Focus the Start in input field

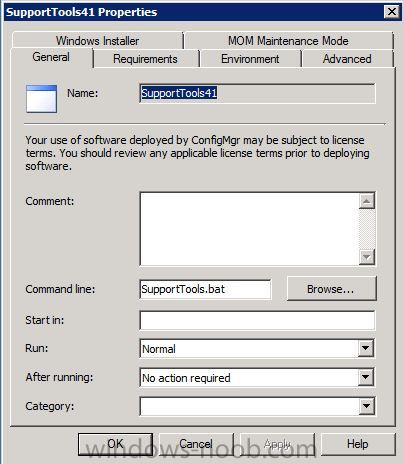[257, 320]
